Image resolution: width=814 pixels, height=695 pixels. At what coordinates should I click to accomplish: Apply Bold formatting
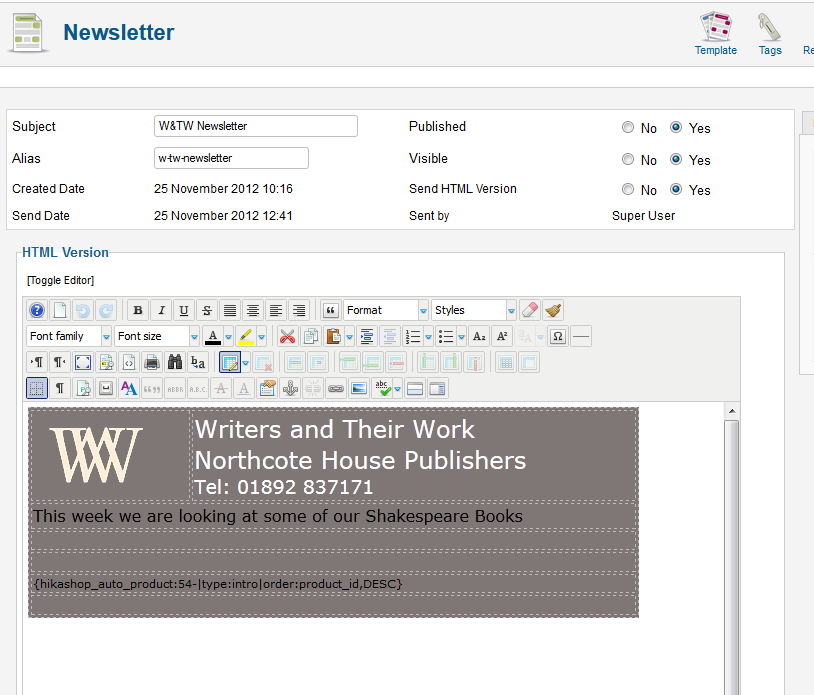(138, 310)
